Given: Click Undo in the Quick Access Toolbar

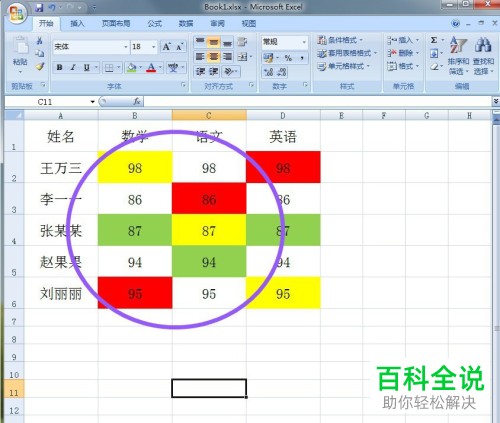Looking at the screenshot, I should [x=52, y=7].
